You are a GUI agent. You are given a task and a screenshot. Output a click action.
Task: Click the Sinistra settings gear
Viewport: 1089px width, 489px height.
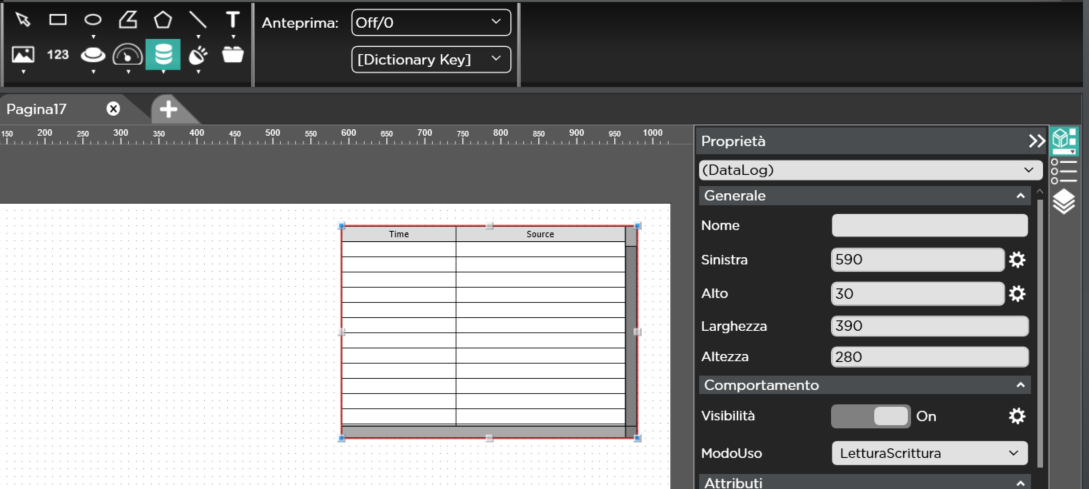1017,260
